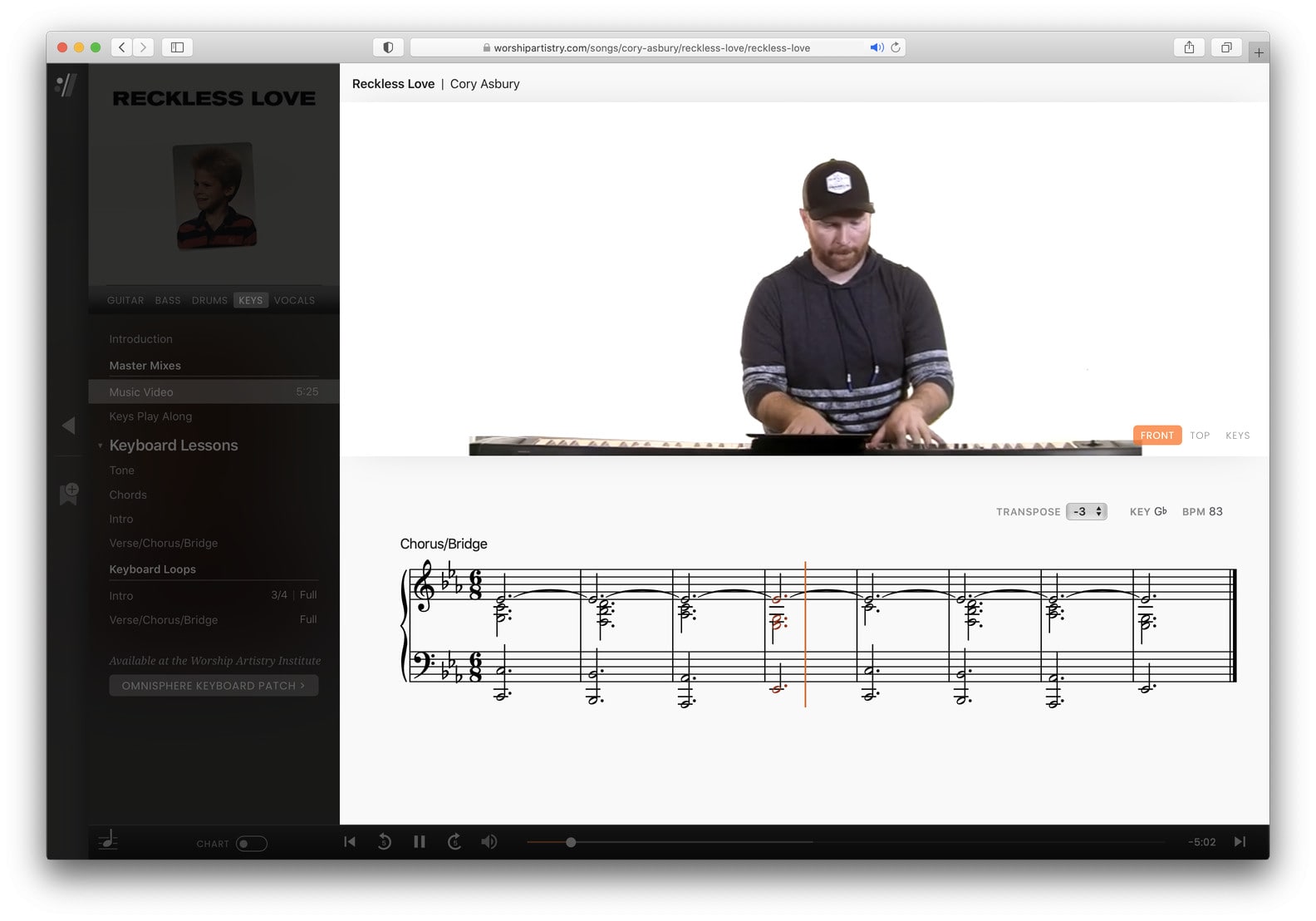This screenshot has width=1316, height=921.
Task: Switch camera to TOP view
Action: (x=1199, y=436)
